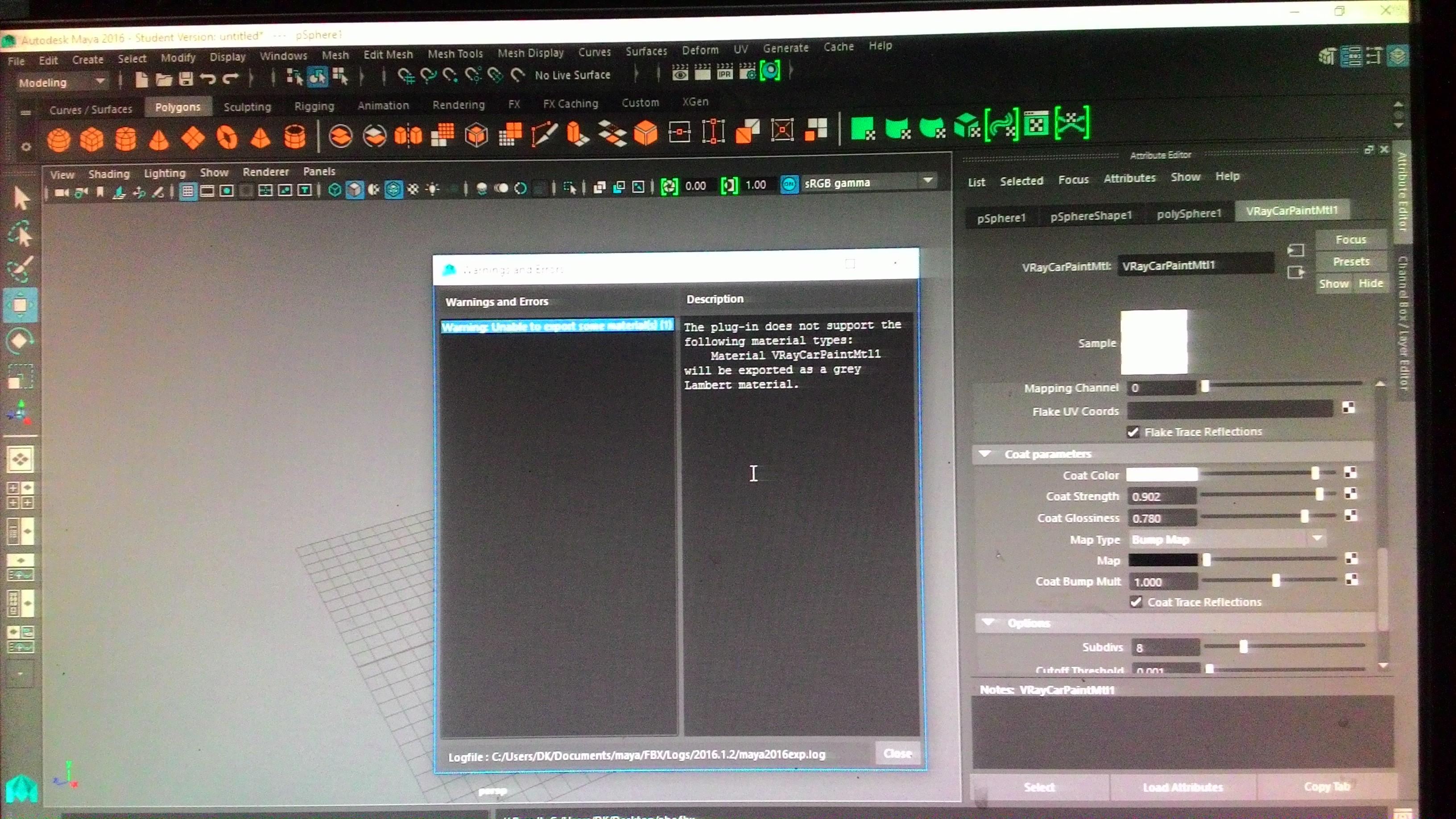Click Coat Color swatch to edit
The image size is (1456, 819).
pos(1163,474)
